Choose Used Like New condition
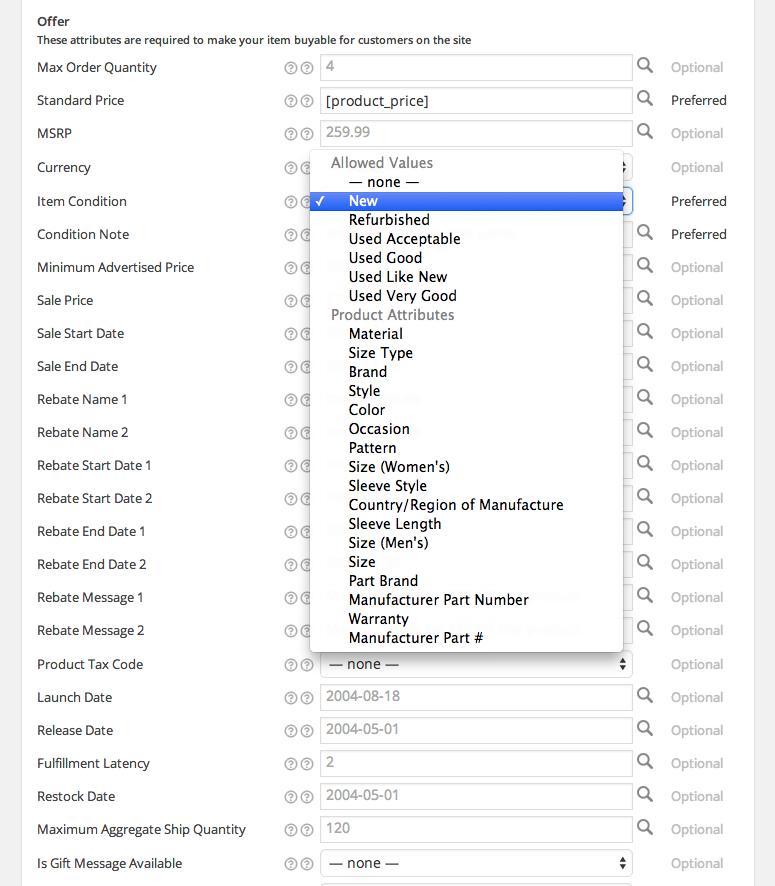The image size is (775, 886). coord(466,277)
